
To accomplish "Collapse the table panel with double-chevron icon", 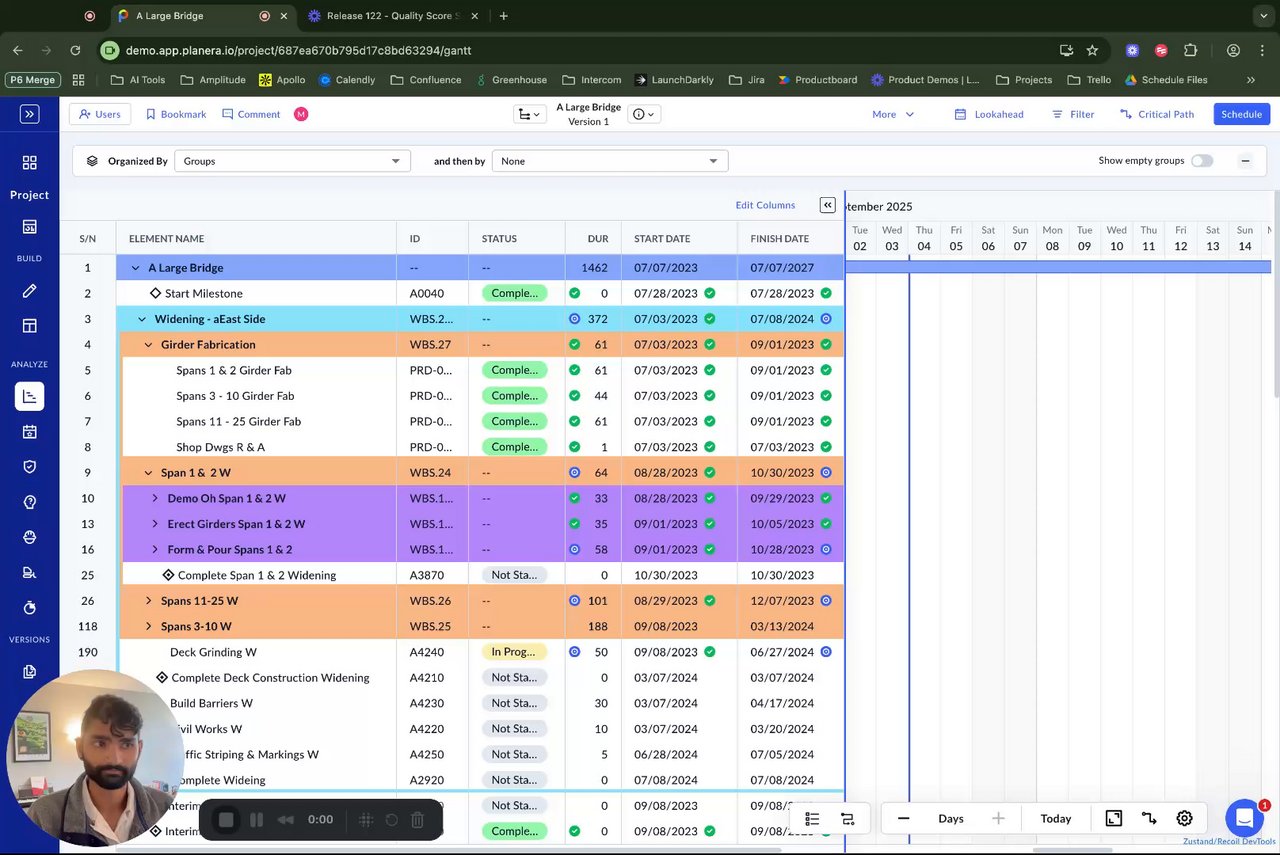I will [x=827, y=205].
